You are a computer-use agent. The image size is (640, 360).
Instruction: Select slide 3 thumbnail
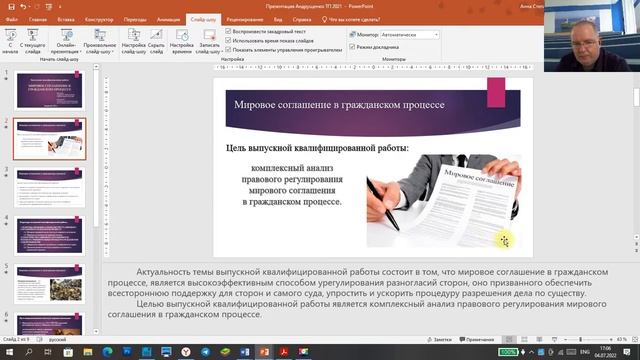click(x=49, y=187)
